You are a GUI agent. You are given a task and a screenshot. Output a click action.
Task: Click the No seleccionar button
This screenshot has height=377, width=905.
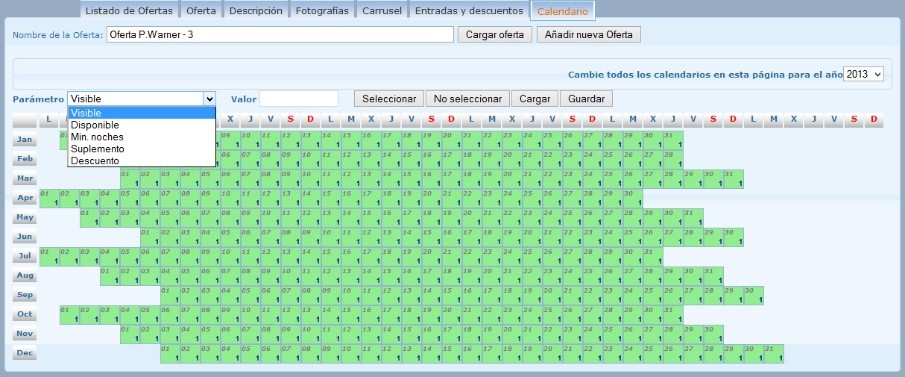468,99
